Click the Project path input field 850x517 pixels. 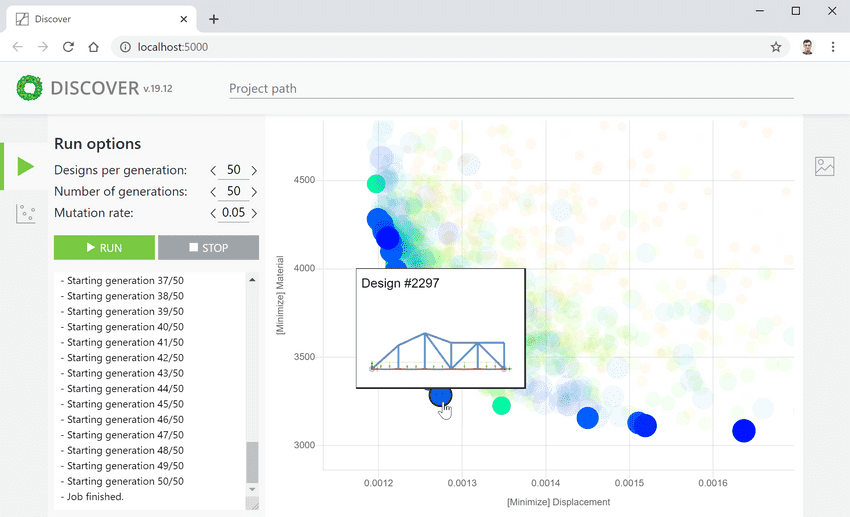click(x=510, y=88)
